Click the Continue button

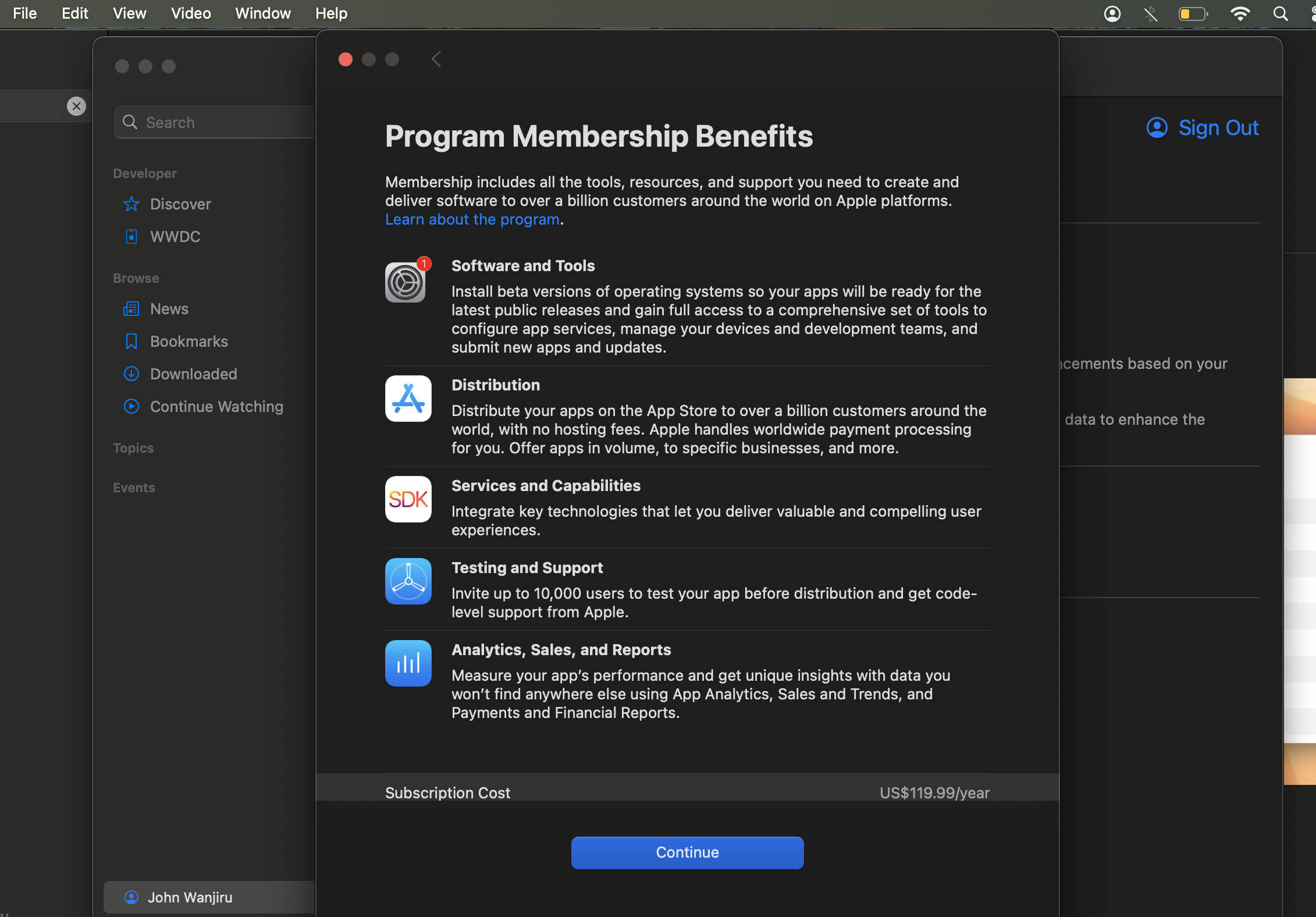687,852
